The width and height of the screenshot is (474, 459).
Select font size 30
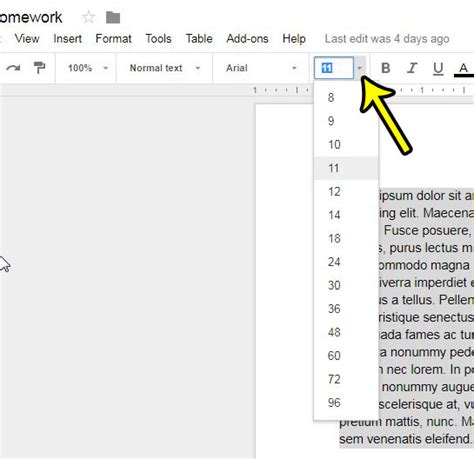[x=346, y=285]
